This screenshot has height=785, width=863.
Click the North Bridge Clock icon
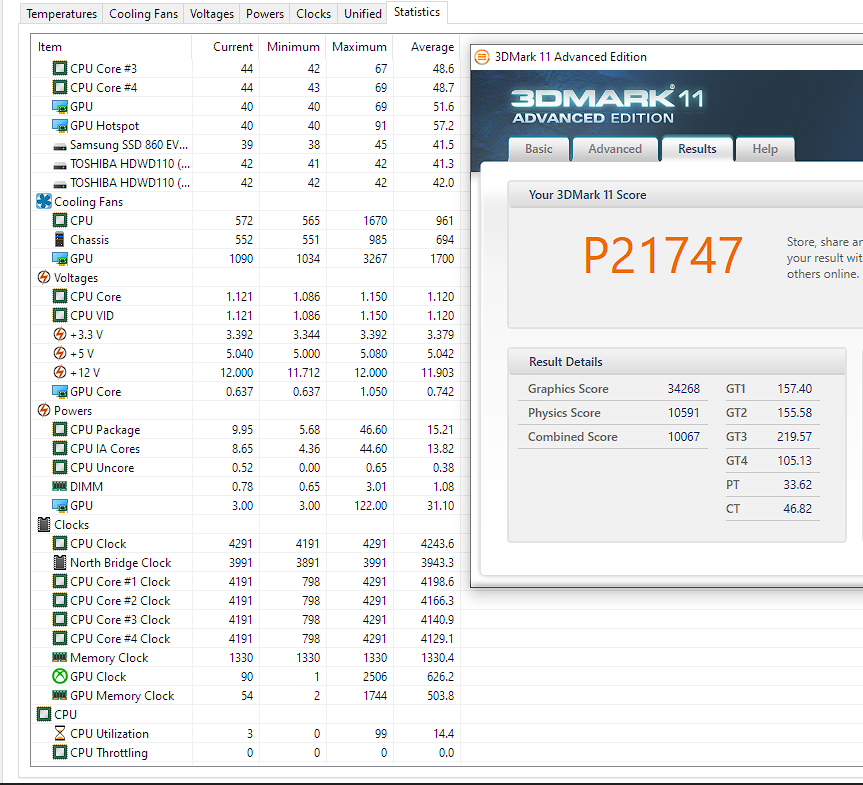tap(59, 562)
